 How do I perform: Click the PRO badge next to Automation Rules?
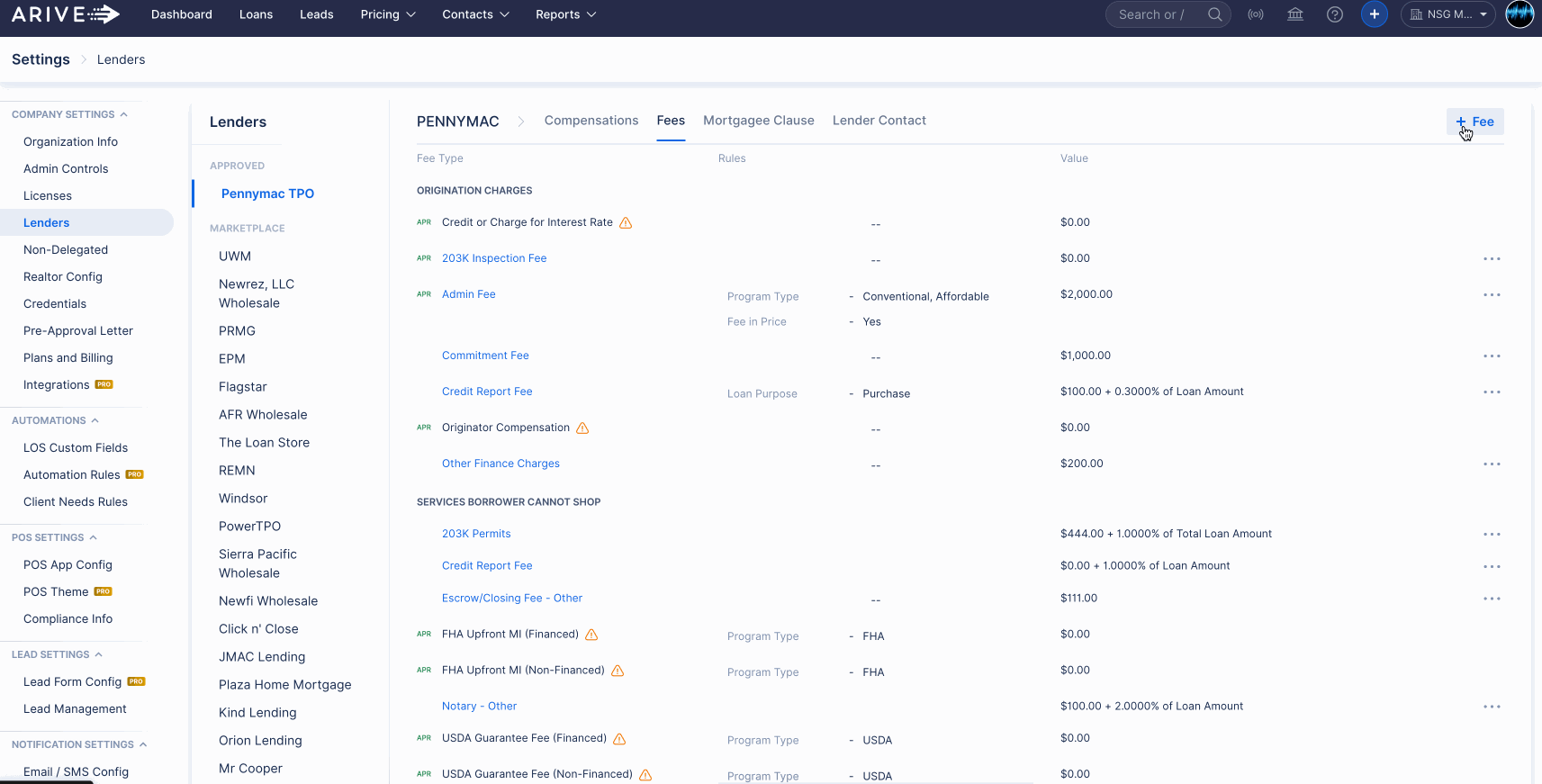tap(135, 474)
